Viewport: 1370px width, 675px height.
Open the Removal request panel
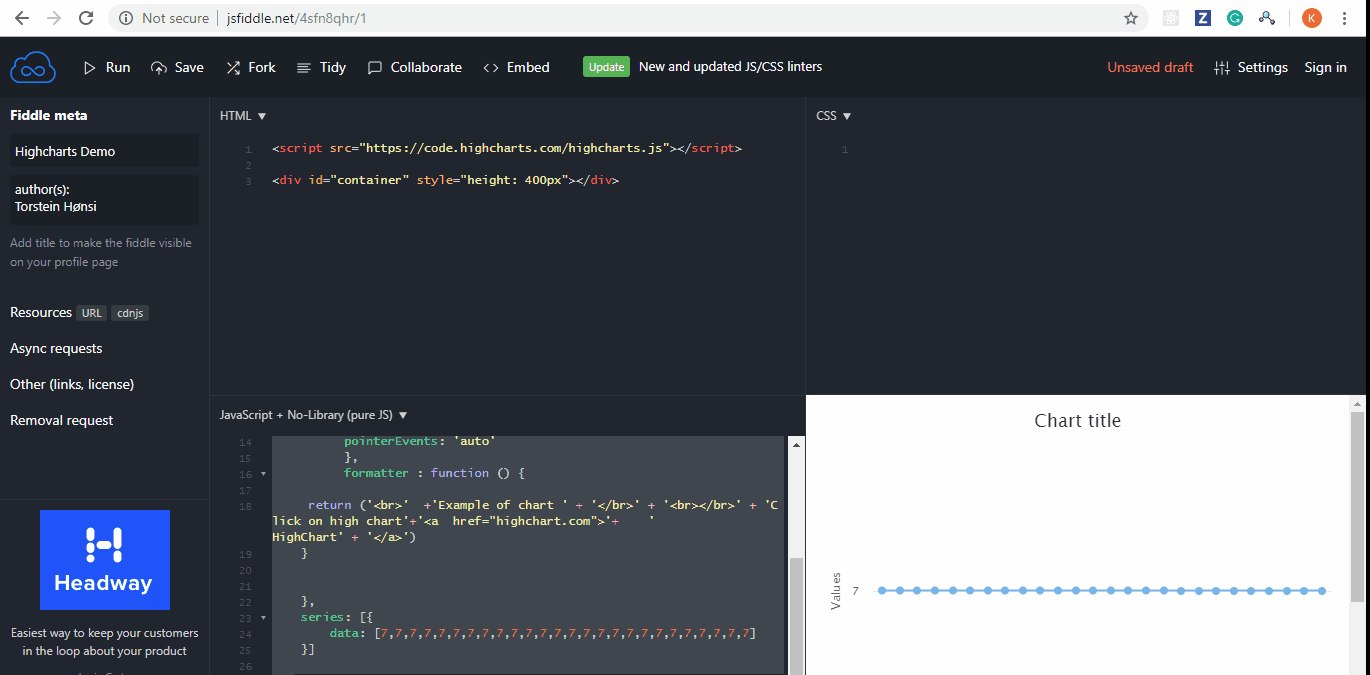pos(61,420)
